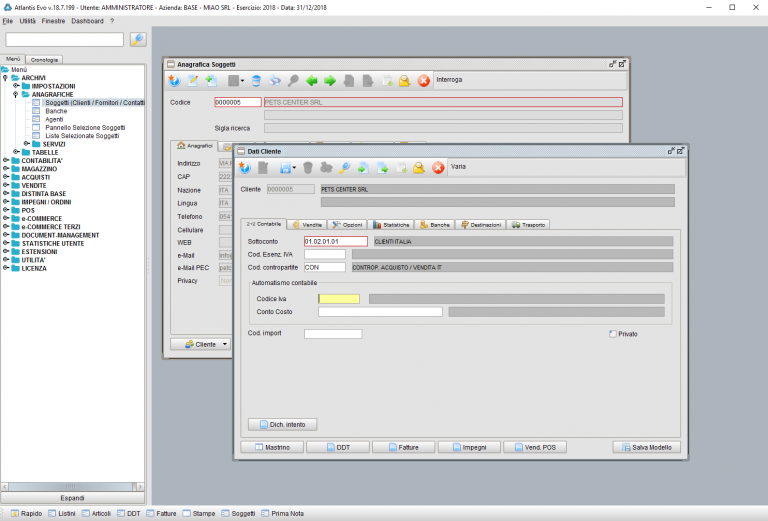Click the Cod. import input field
This screenshot has width=768, height=521.
[x=333, y=334]
